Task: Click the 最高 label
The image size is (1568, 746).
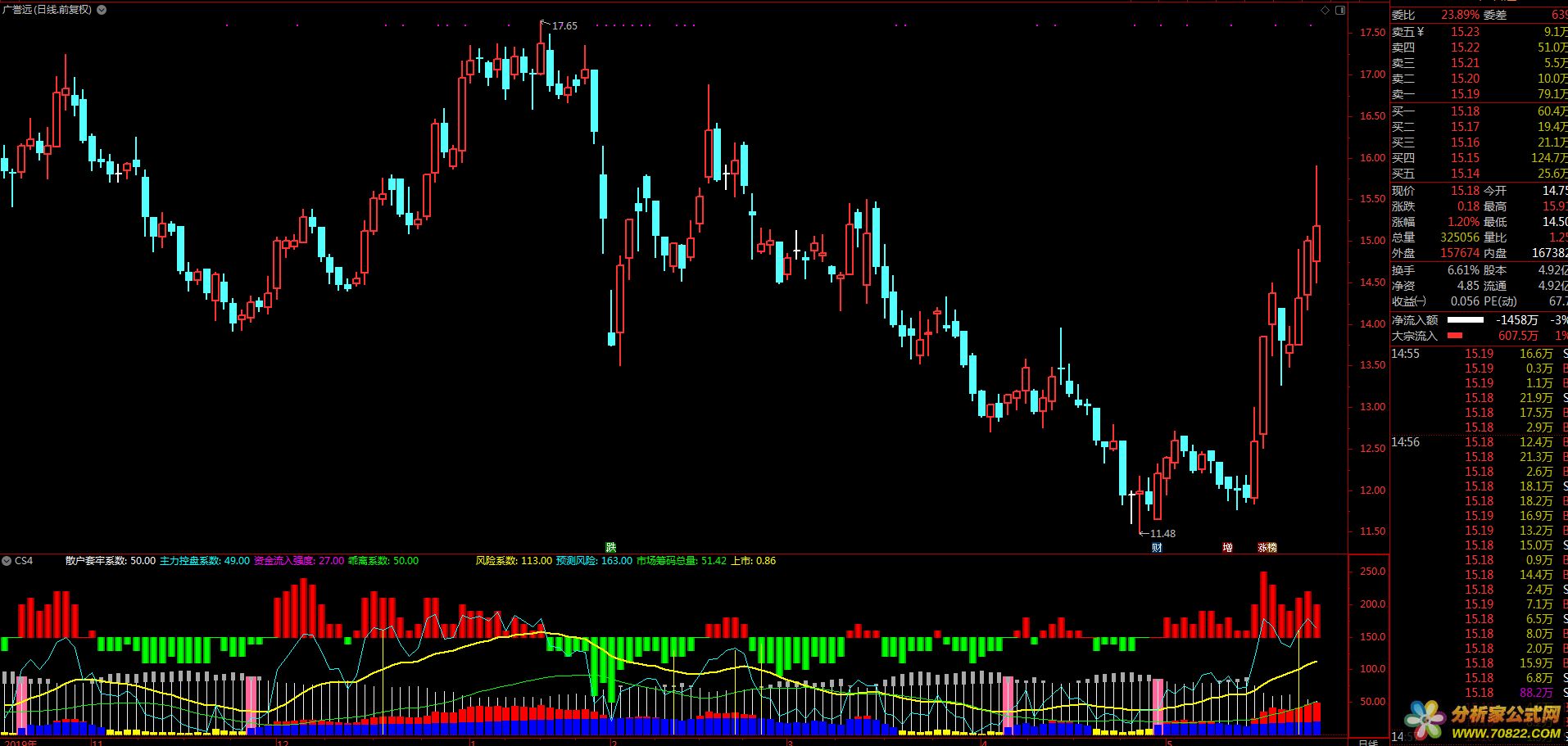Action: (1495, 206)
